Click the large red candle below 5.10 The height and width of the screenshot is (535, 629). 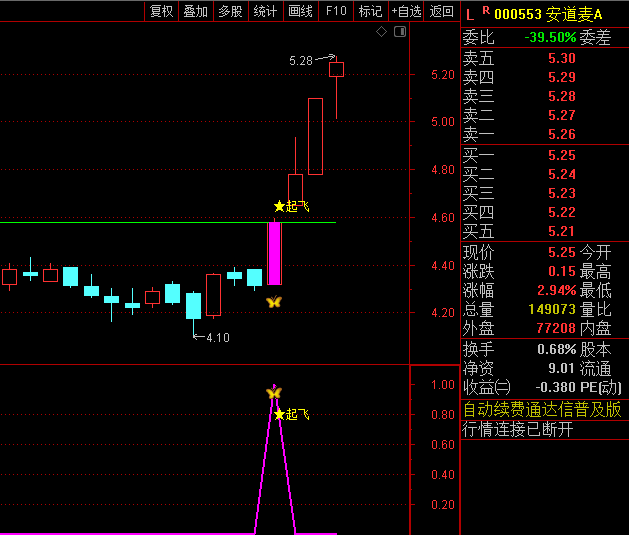pos(315,136)
